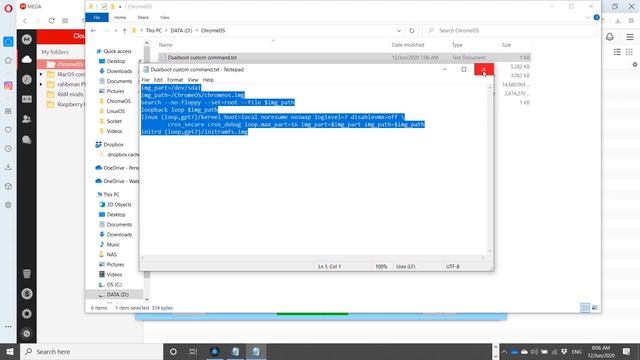Open Notepad's Format menu

click(x=175, y=80)
